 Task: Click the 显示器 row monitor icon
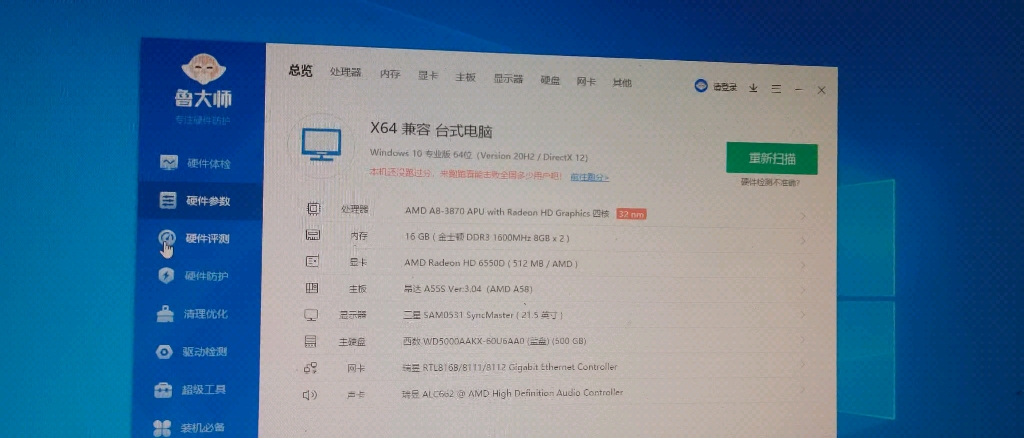click(311, 315)
